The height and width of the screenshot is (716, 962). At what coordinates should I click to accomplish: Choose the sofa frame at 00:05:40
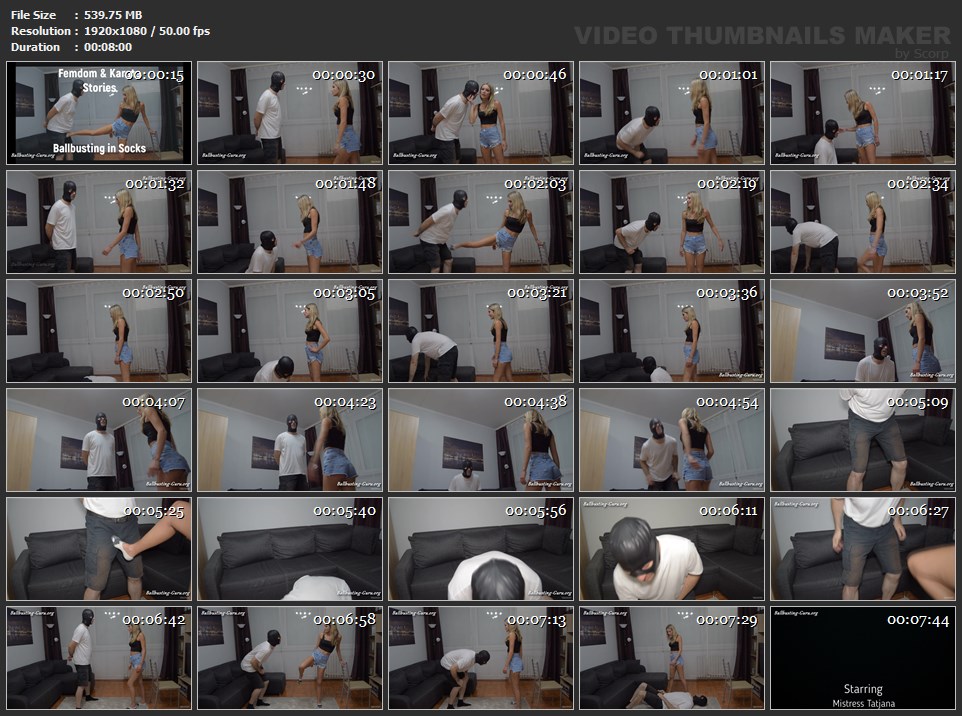point(290,549)
